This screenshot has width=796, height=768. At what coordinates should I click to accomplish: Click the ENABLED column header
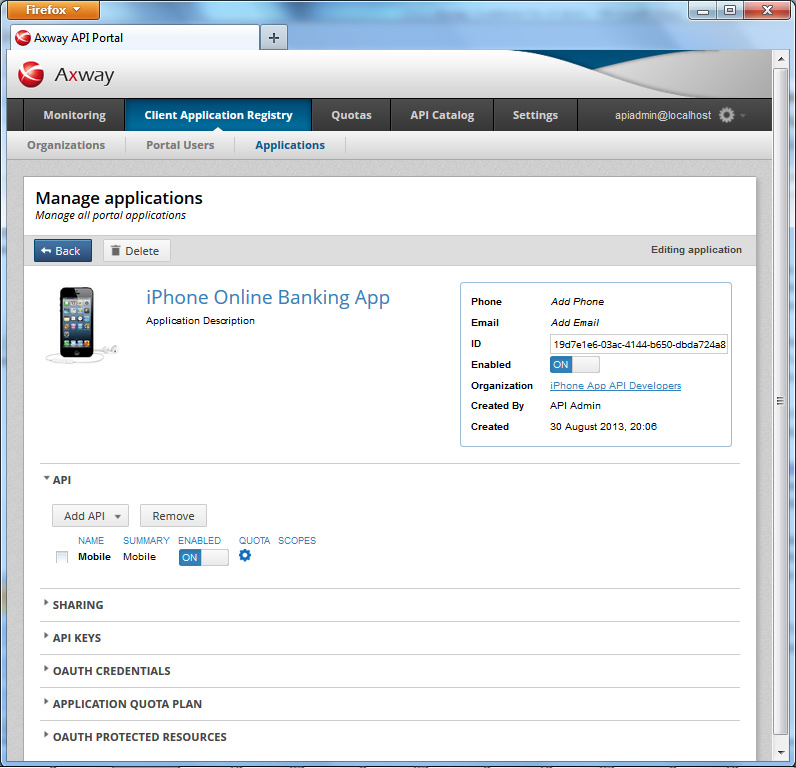pyautogui.click(x=200, y=541)
